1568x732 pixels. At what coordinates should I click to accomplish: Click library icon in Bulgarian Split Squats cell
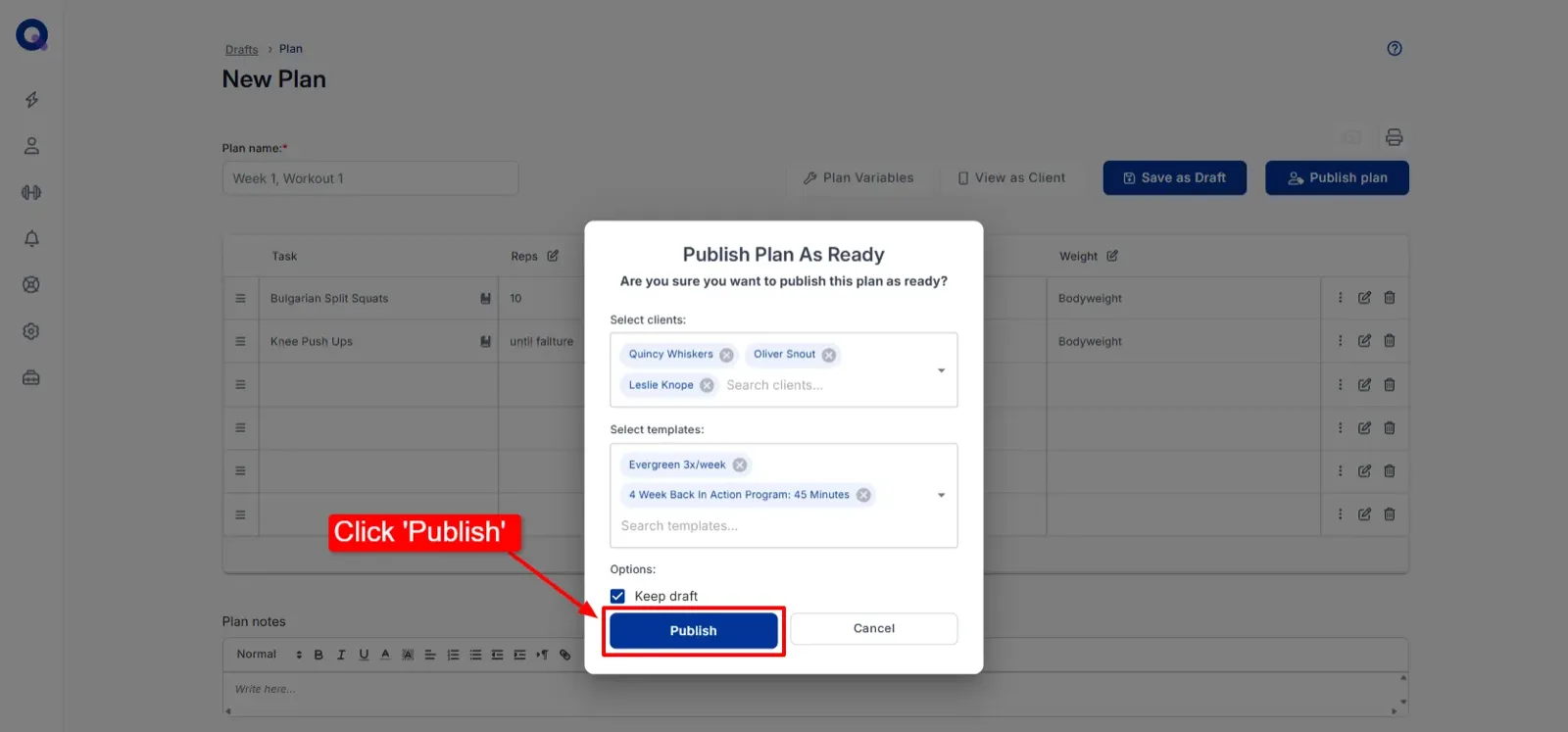[x=485, y=298]
